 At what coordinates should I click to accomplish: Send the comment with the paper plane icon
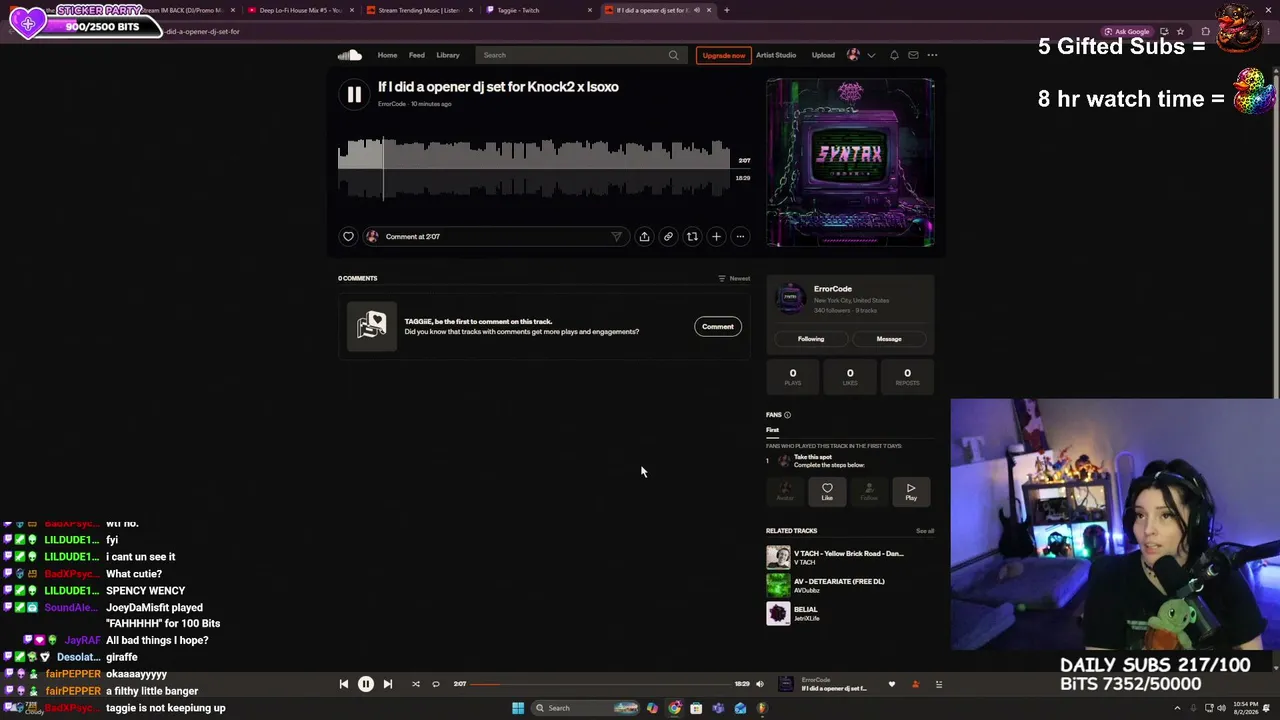pos(616,237)
